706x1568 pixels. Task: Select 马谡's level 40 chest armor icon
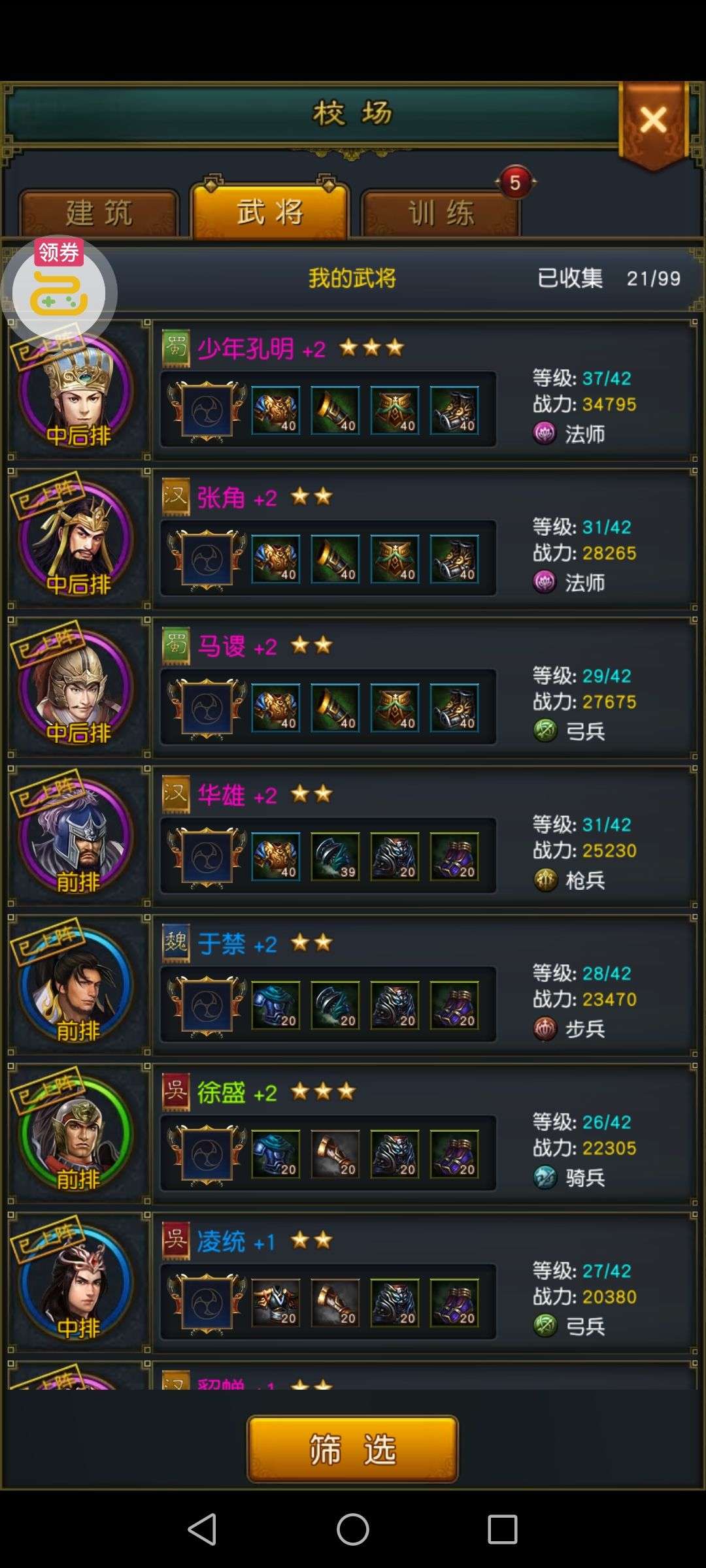[276, 708]
